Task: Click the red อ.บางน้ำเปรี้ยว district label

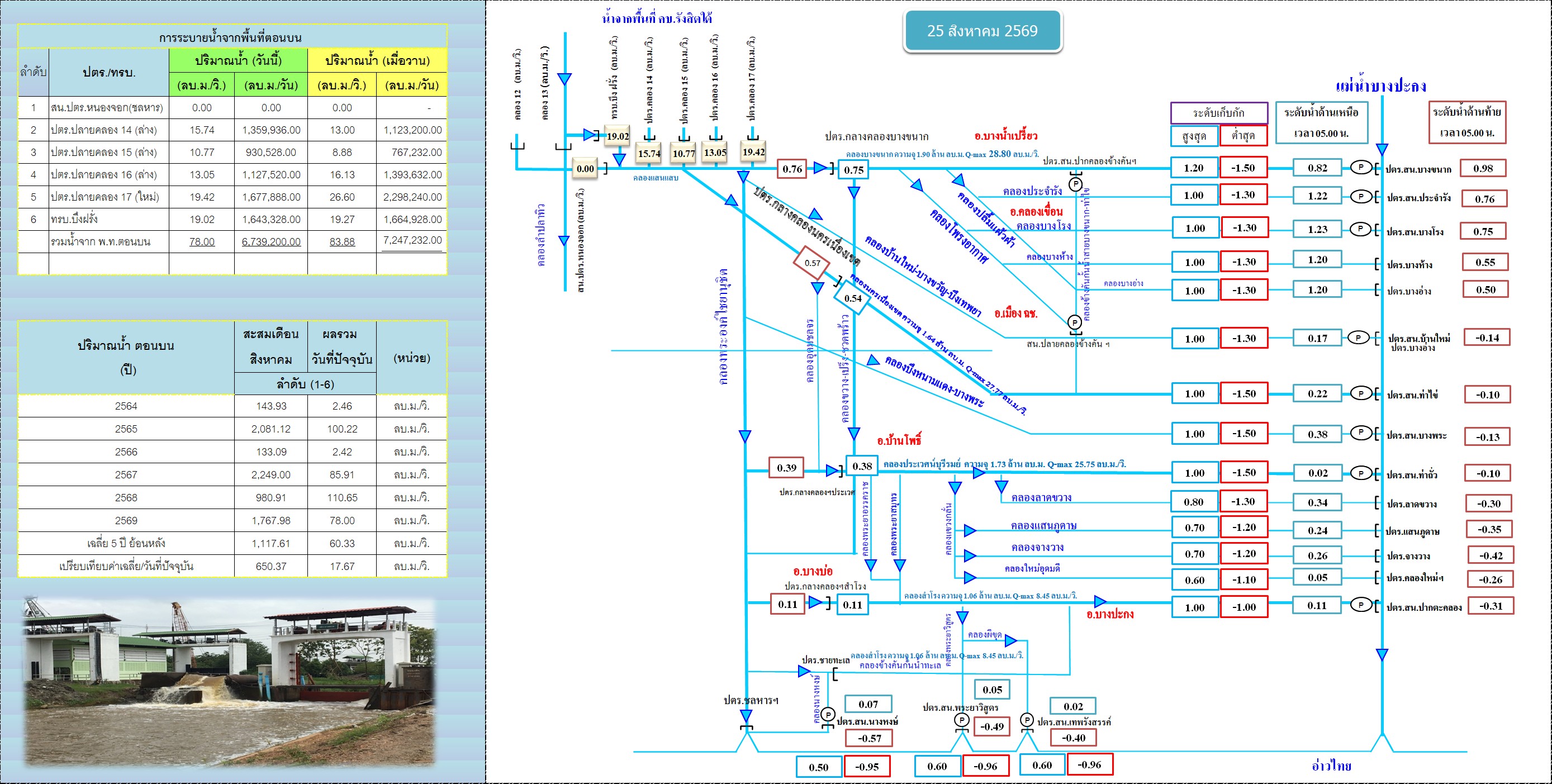Action: click(1006, 136)
